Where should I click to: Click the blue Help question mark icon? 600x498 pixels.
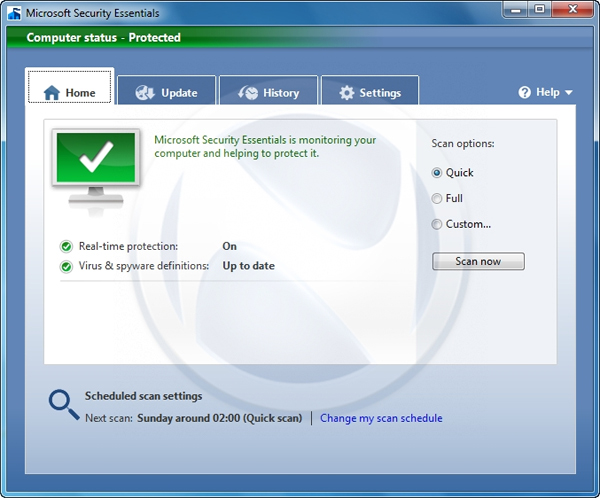click(x=524, y=92)
